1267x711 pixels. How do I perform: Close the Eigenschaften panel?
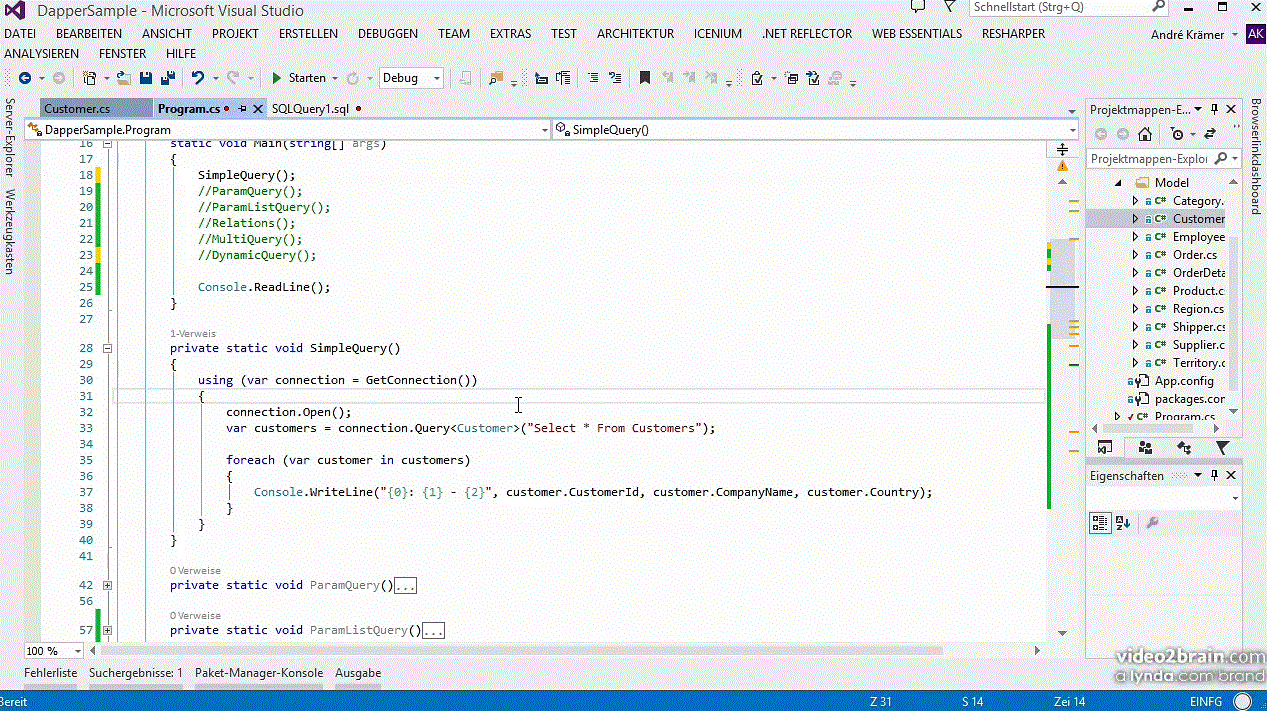point(1231,476)
